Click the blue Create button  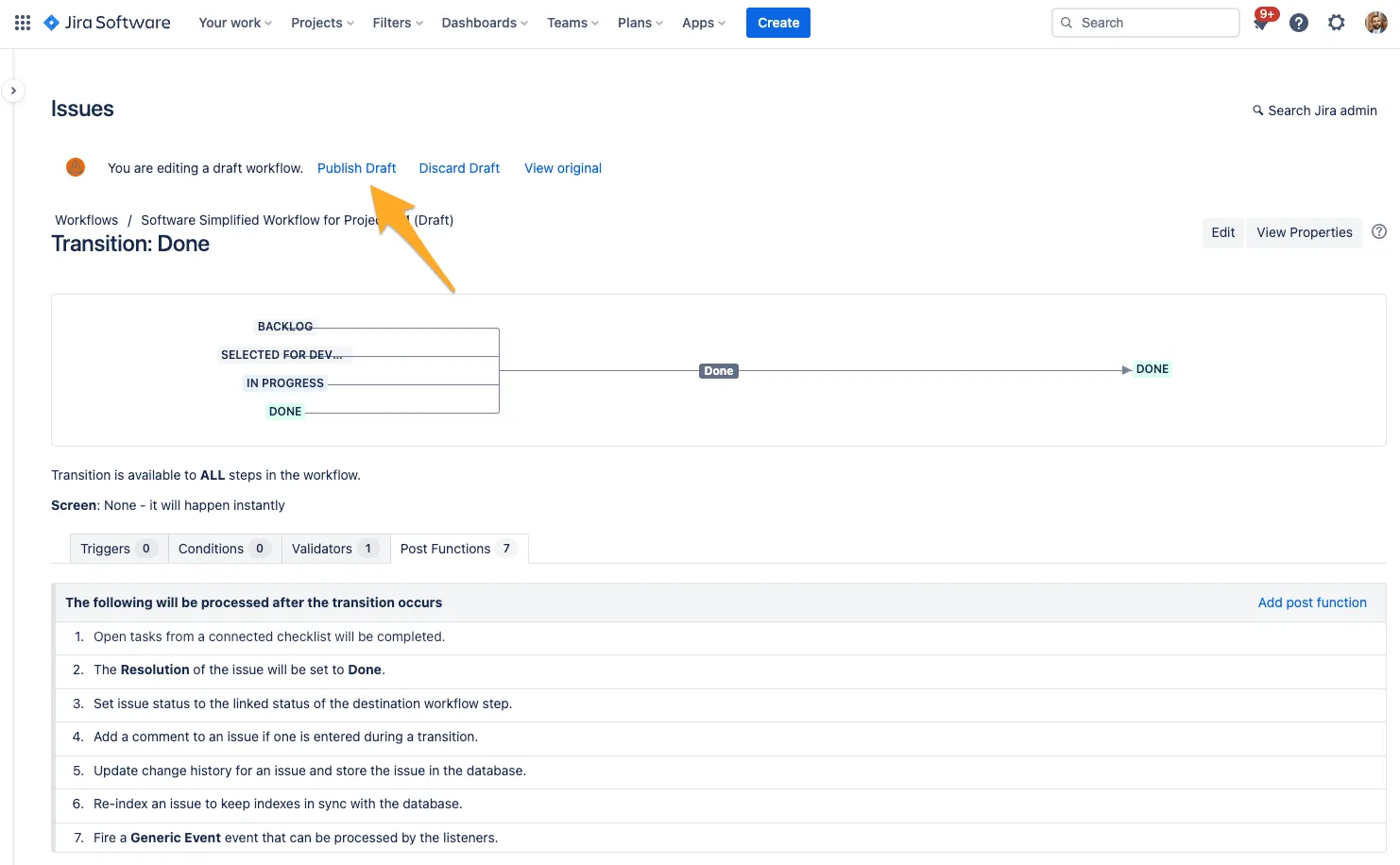tap(778, 23)
